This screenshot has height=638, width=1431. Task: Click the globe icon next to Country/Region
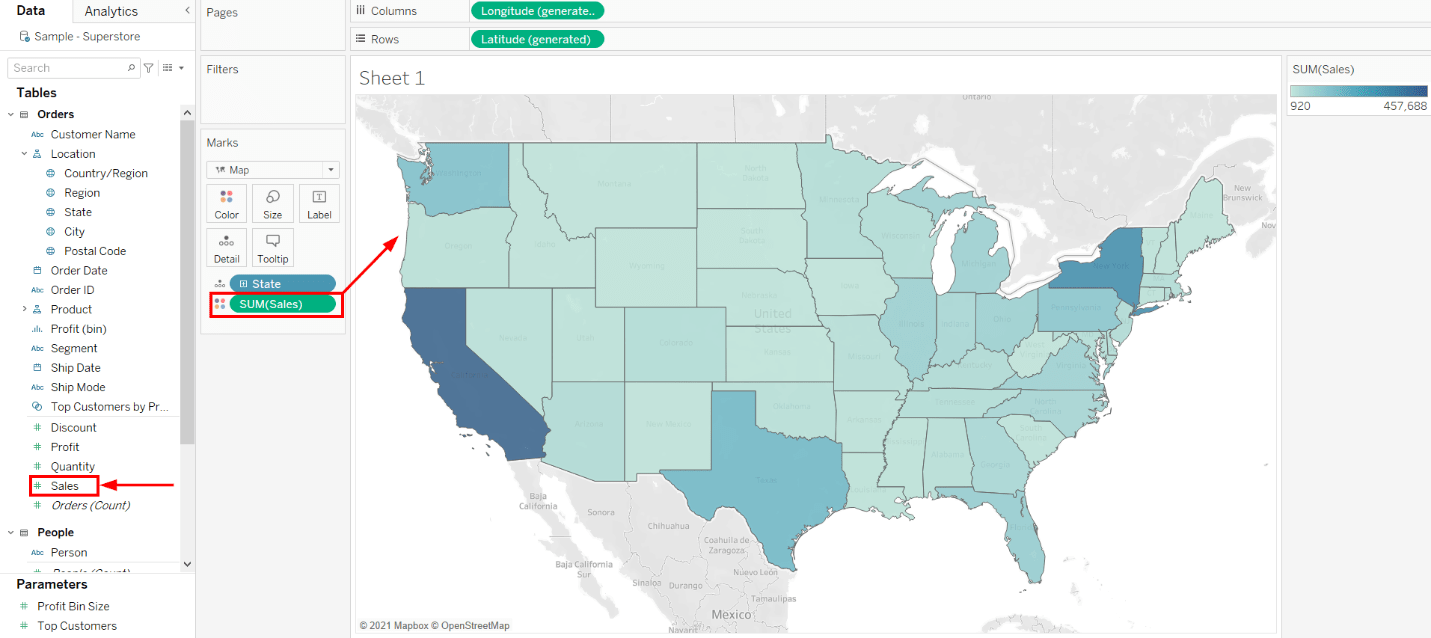coord(51,173)
